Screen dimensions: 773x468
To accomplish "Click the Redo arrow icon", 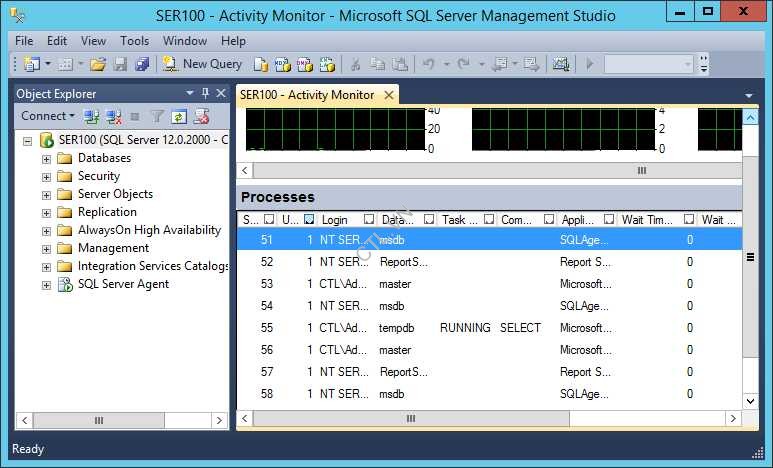I will click(463, 64).
